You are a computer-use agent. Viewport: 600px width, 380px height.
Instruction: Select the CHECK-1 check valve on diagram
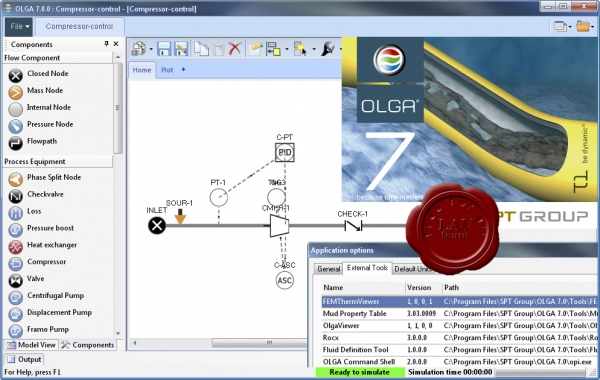353,226
